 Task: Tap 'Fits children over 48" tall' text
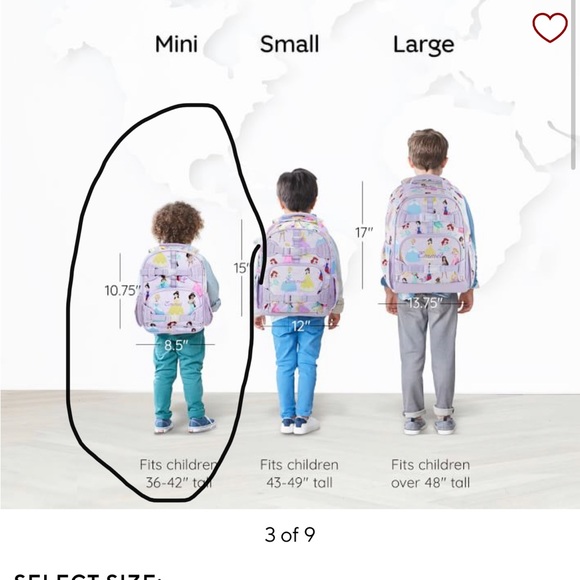tap(431, 473)
